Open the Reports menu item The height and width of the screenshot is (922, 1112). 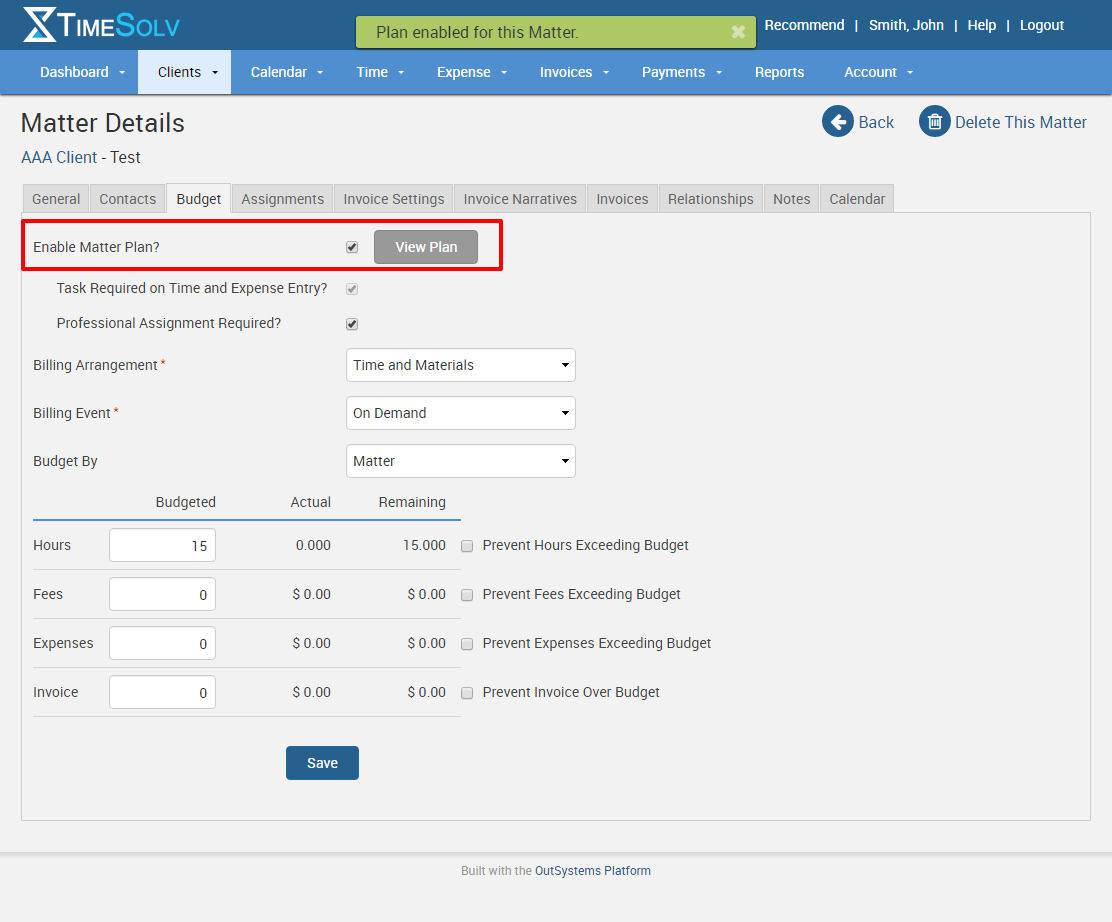pyautogui.click(x=779, y=72)
